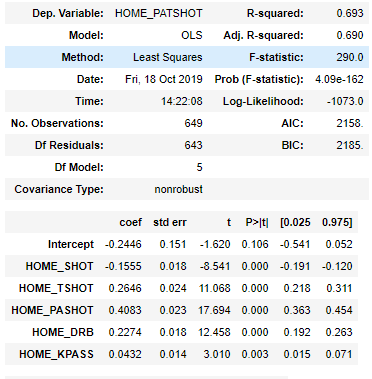Click the HOME_DRB t value 12.458
This screenshot has height=379, width=372.
point(214,332)
